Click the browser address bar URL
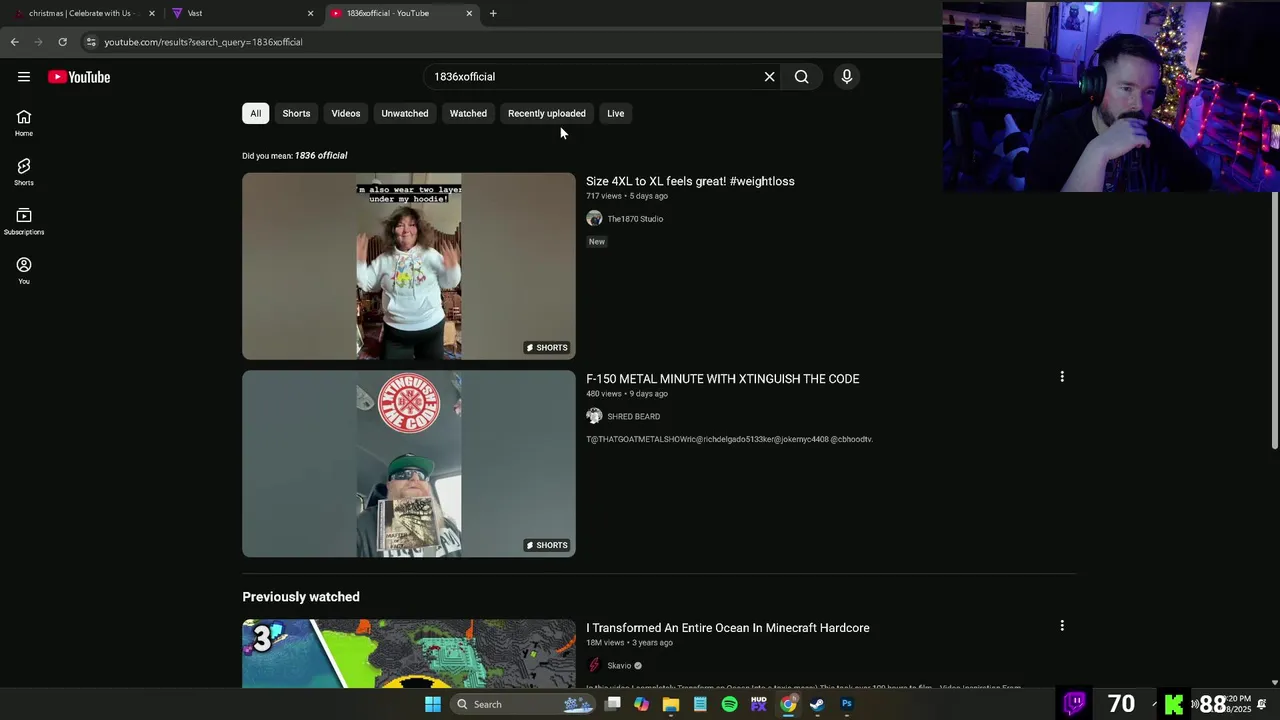Image resolution: width=1280 pixels, height=720 pixels. (x=203, y=42)
